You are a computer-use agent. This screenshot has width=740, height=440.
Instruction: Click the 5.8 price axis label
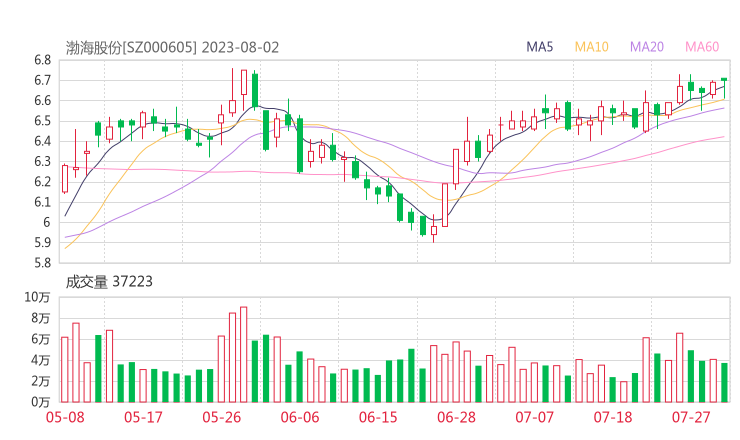coord(42,263)
